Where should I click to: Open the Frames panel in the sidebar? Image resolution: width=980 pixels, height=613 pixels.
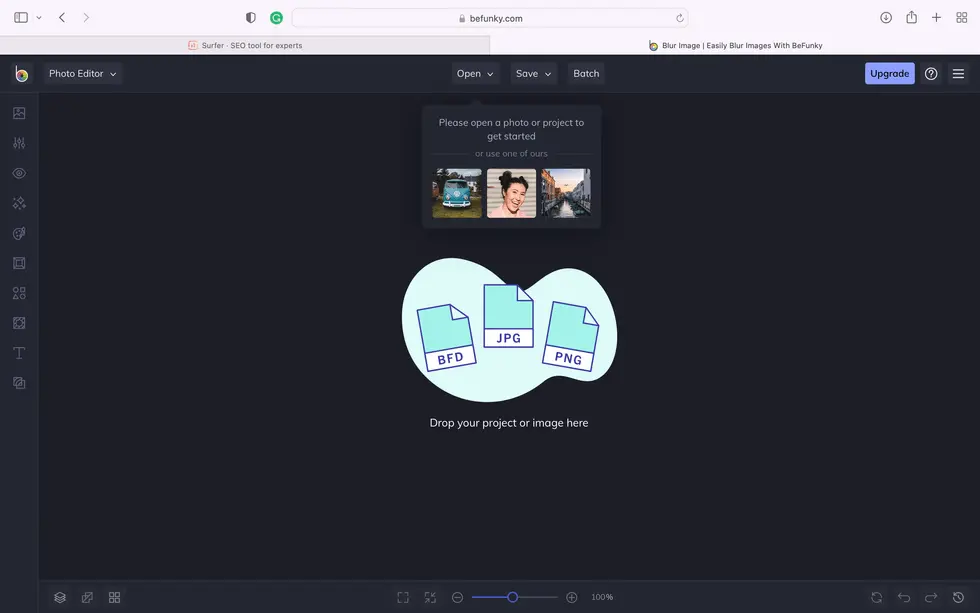point(18,262)
